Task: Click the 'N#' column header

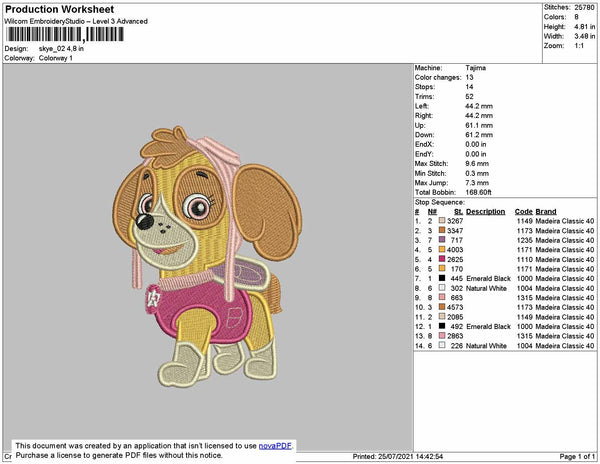Action: 432,212
